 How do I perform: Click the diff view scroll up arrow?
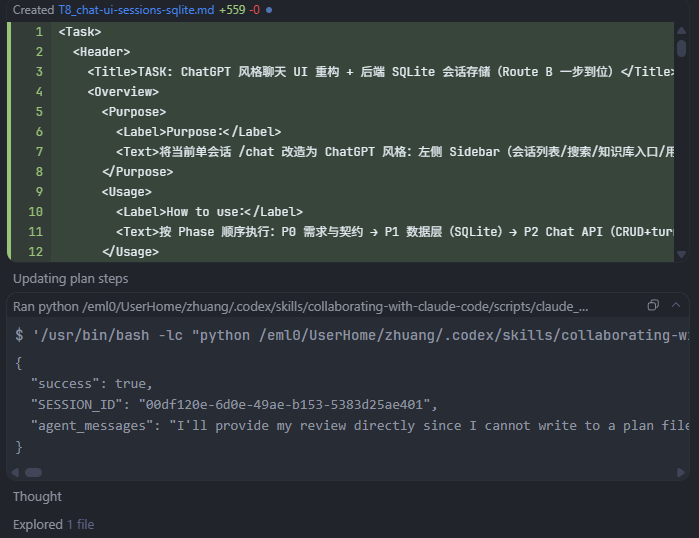tap(681, 30)
